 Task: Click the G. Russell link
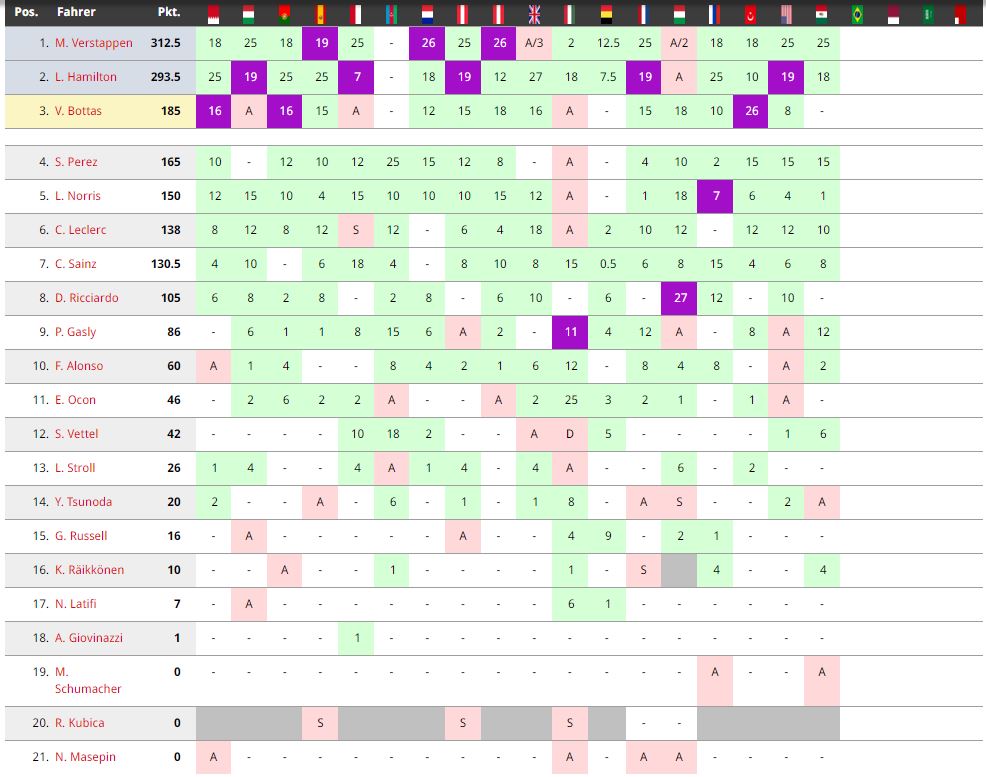pos(80,536)
